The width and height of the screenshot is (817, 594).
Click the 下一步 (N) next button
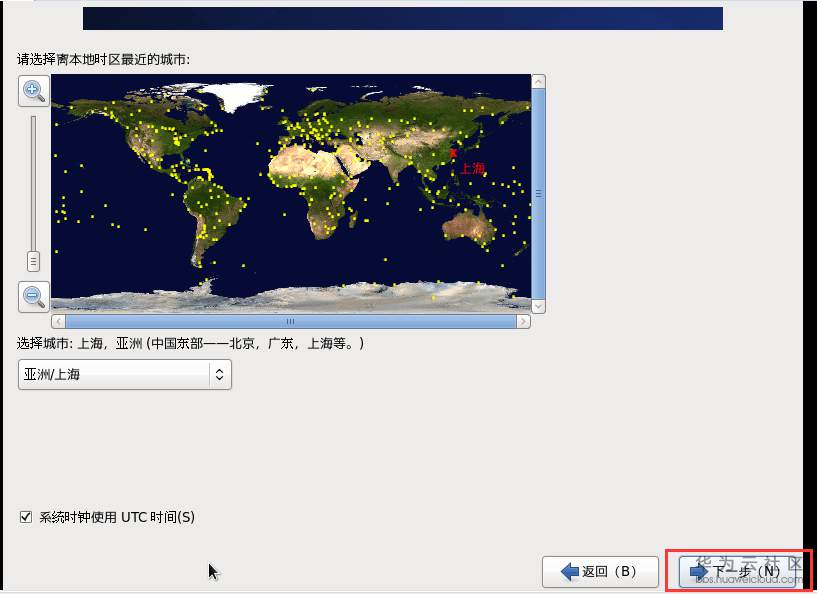[x=737, y=572]
